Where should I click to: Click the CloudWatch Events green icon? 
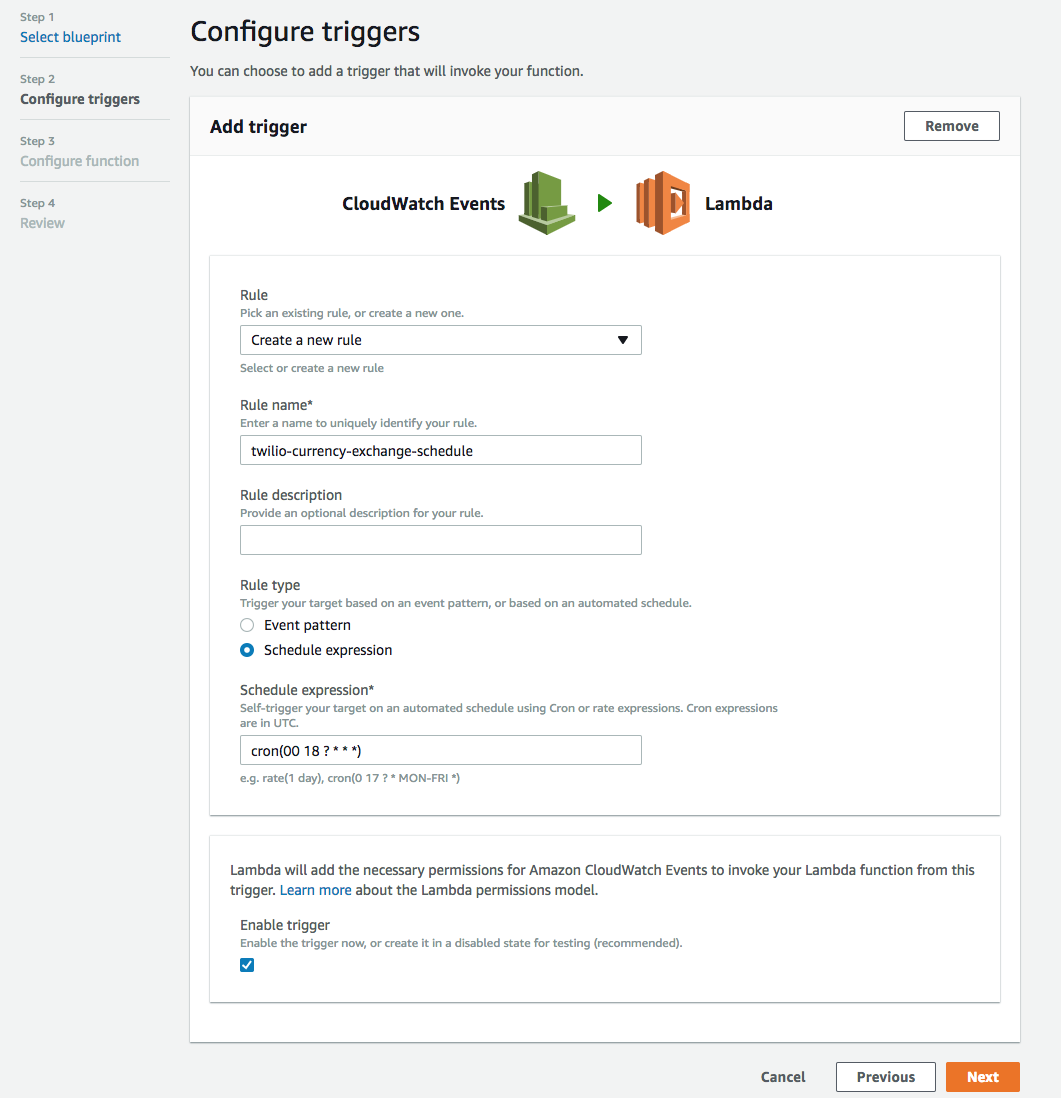point(546,203)
